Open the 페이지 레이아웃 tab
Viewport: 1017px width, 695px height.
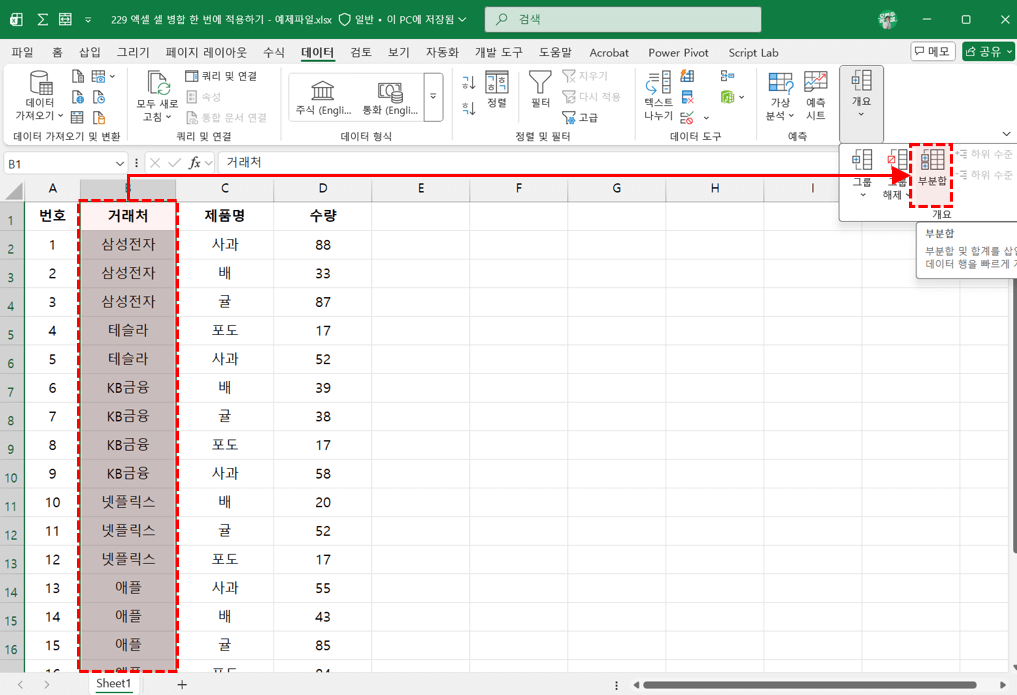coord(206,52)
